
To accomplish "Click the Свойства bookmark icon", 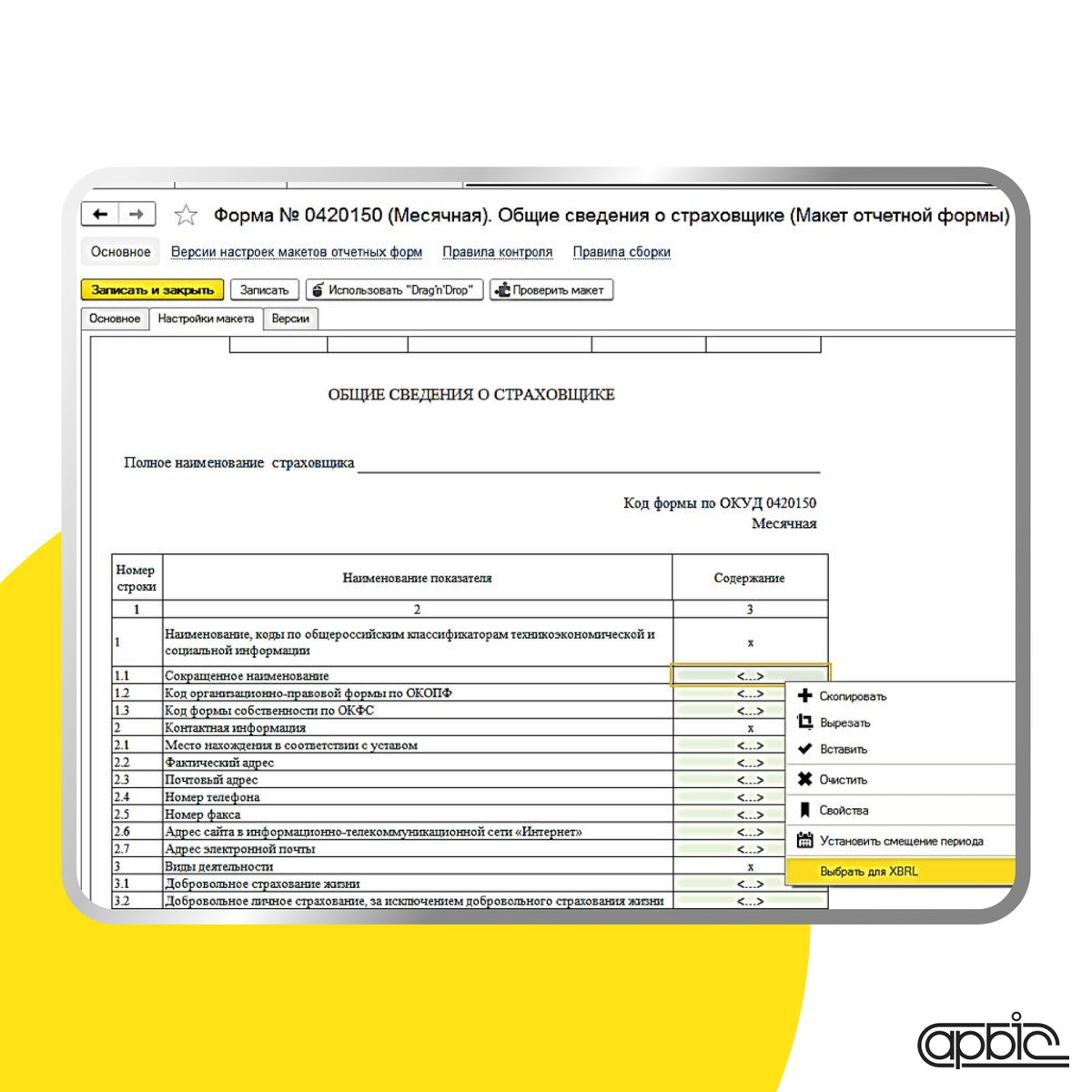I will 804,810.
